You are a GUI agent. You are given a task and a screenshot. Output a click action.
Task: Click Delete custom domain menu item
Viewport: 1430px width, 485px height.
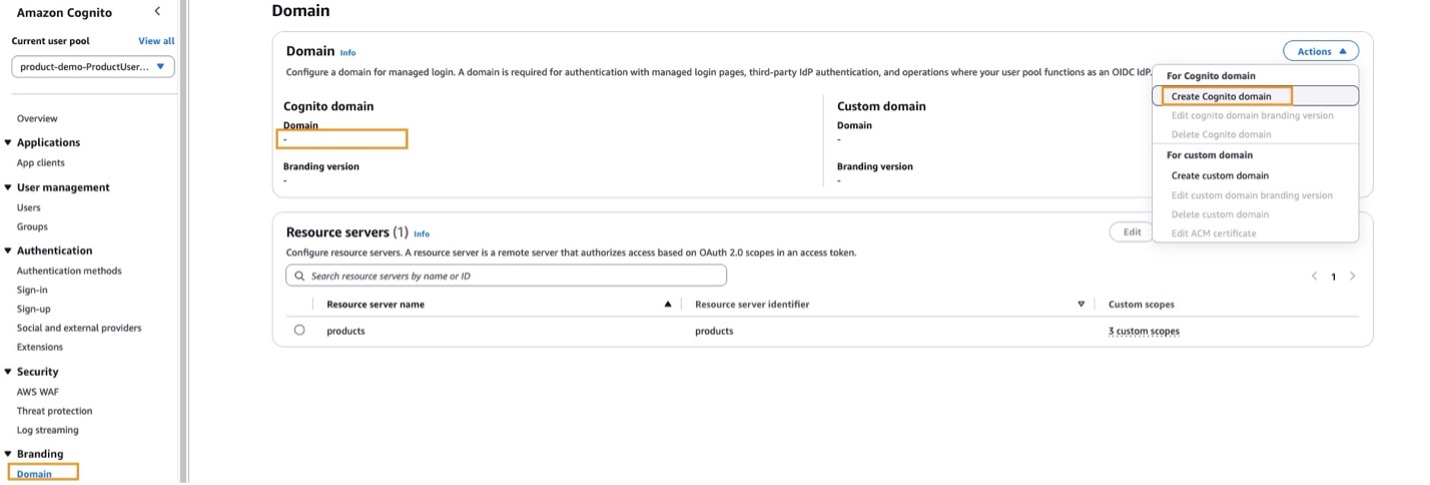[1220, 214]
